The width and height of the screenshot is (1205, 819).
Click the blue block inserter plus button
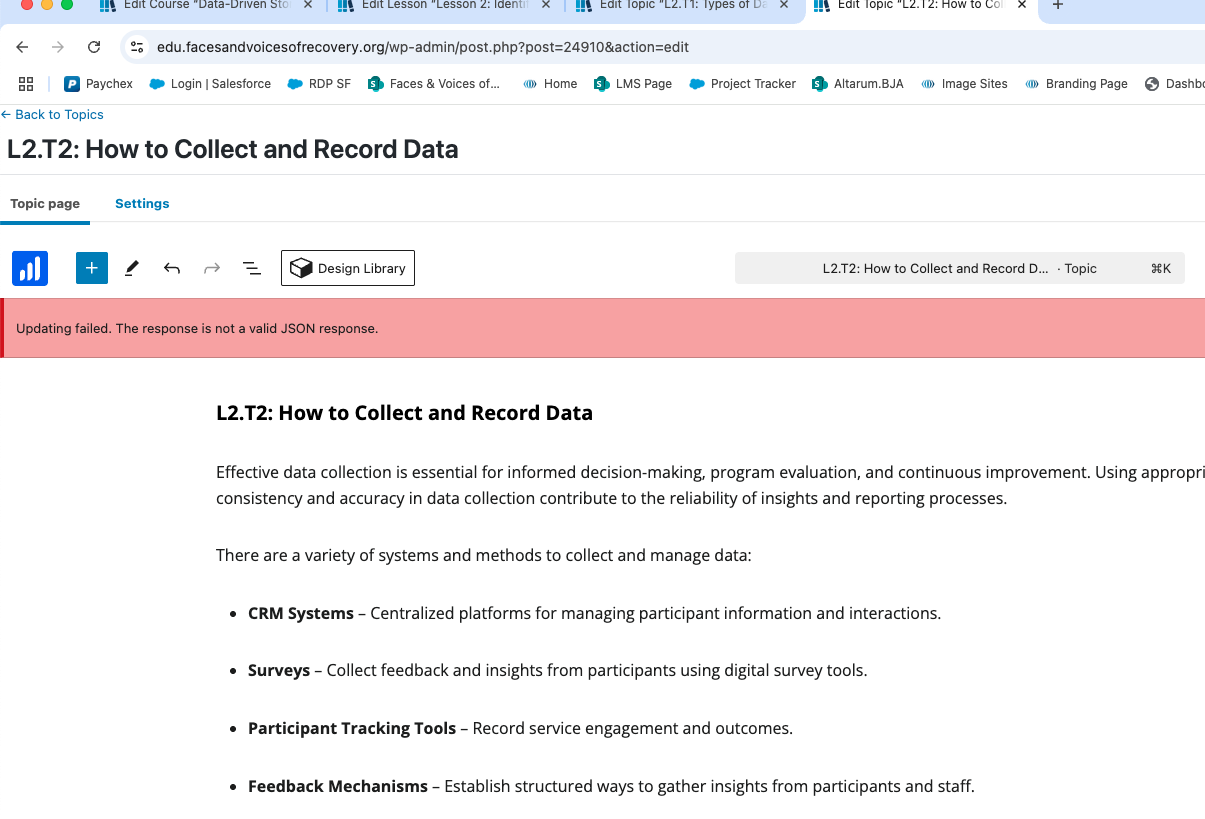(x=91, y=268)
